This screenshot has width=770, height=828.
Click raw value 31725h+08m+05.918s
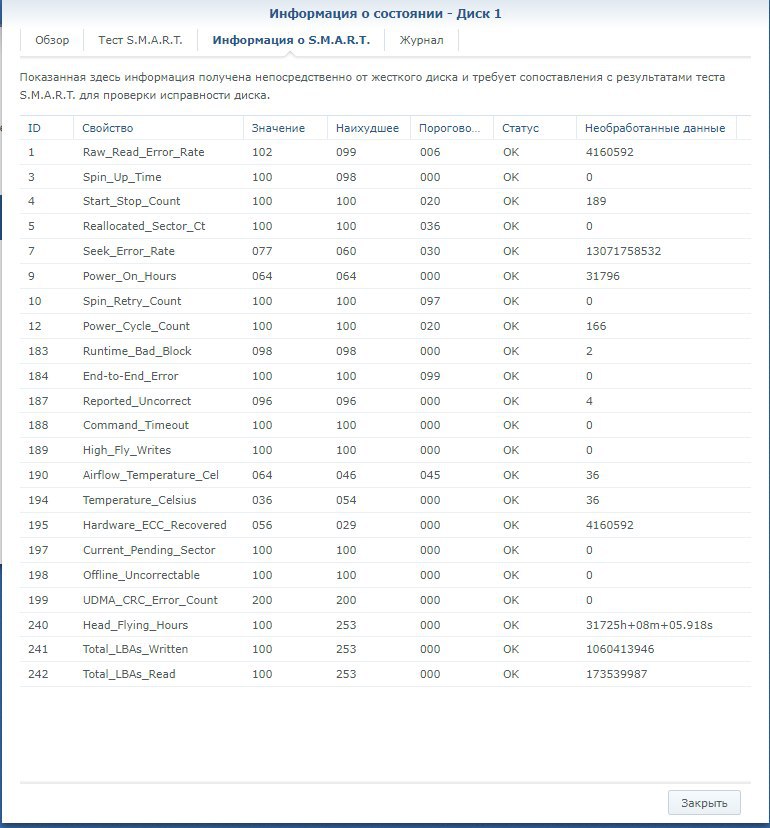pos(649,625)
